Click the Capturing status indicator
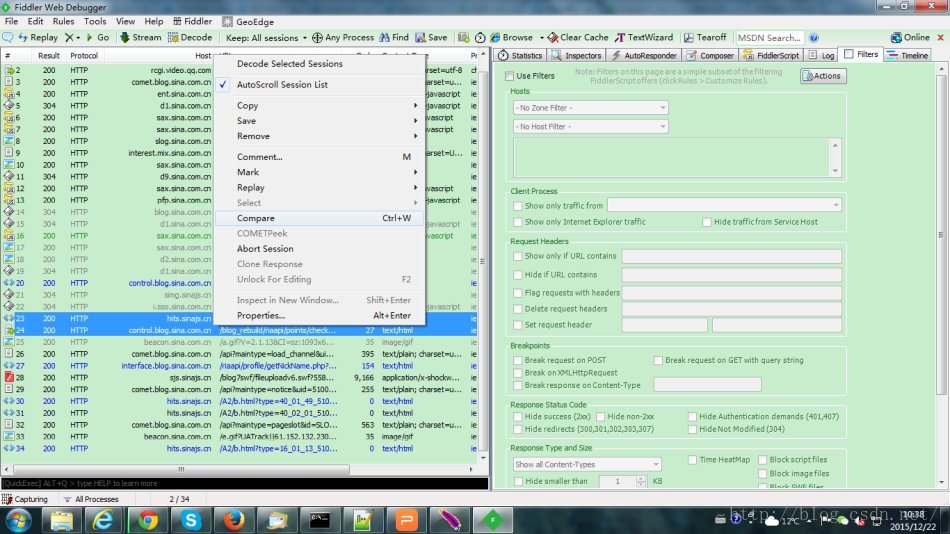Screen dimensions: 950x534 (25, 499)
